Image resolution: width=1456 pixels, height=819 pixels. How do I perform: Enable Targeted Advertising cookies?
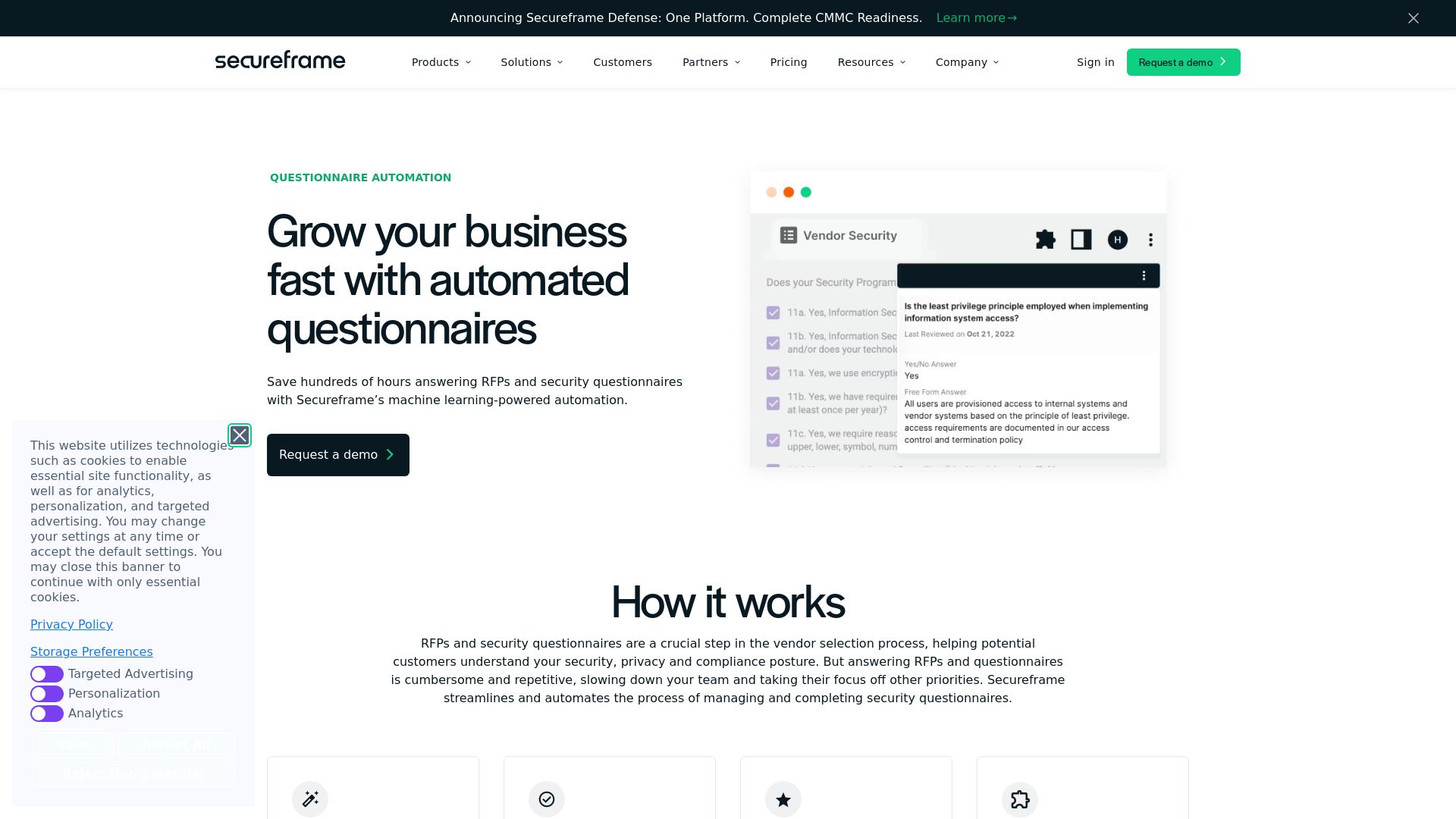(x=46, y=674)
